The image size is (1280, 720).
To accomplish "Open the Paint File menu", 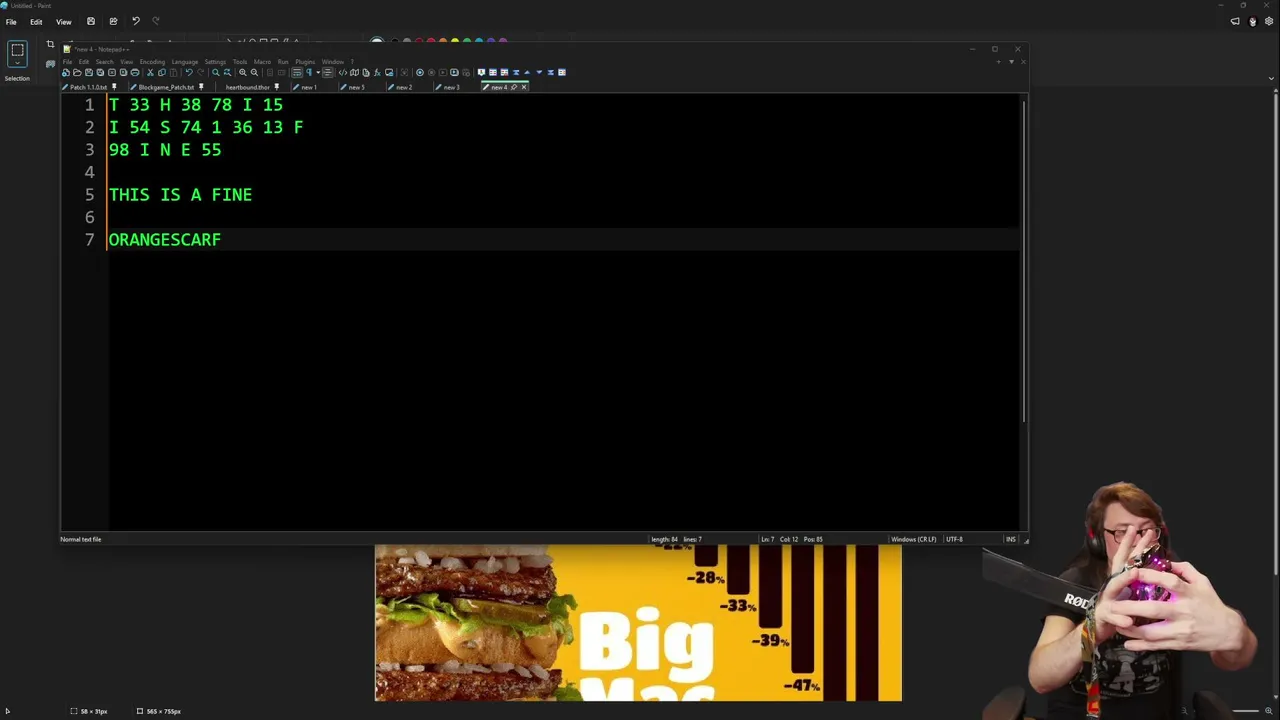I will 11,22.
